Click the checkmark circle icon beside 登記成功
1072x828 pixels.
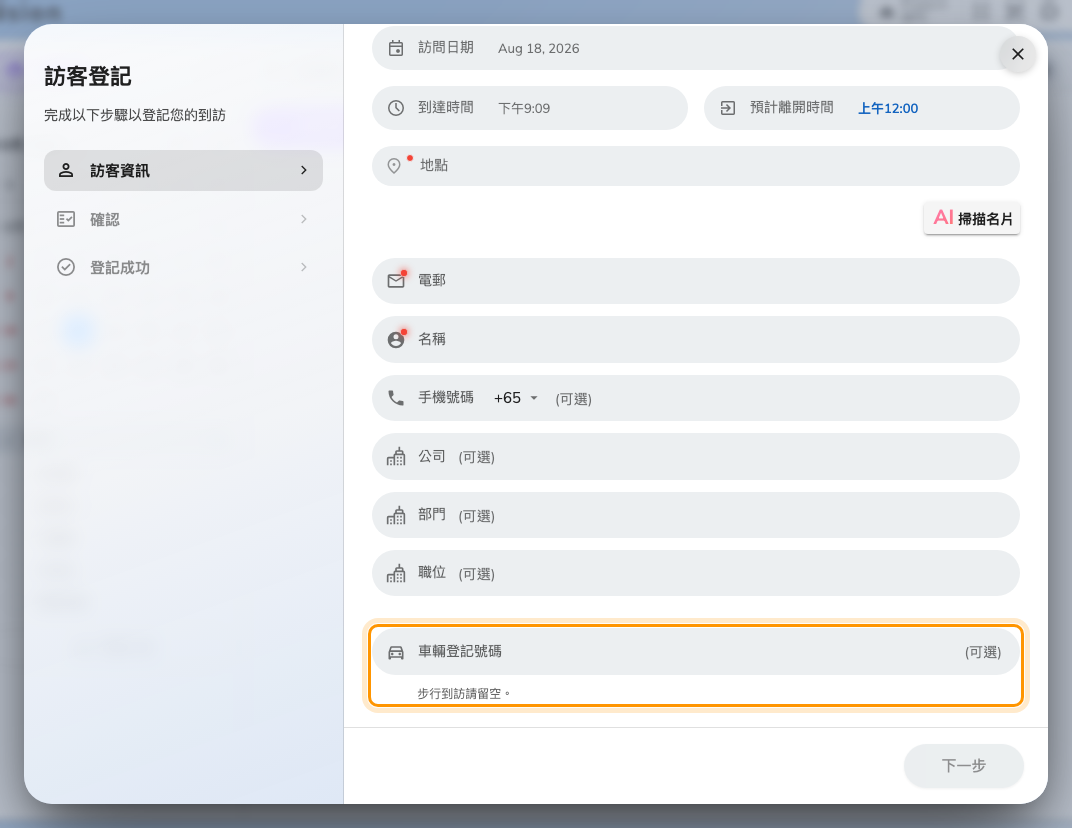tap(66, 267)
